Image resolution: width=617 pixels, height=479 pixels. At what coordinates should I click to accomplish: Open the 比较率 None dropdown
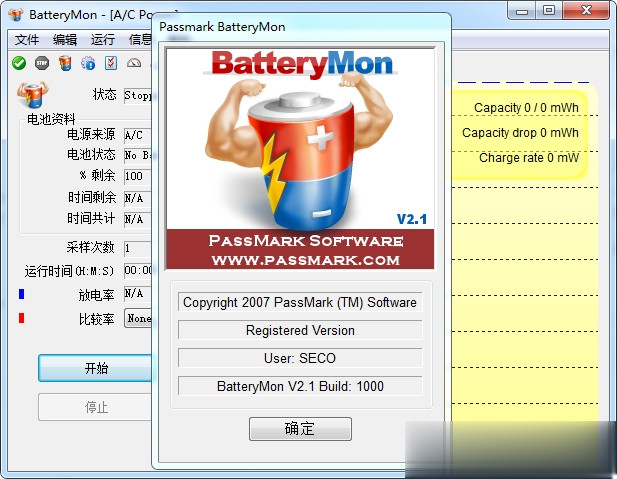click(x=138, y=318)
